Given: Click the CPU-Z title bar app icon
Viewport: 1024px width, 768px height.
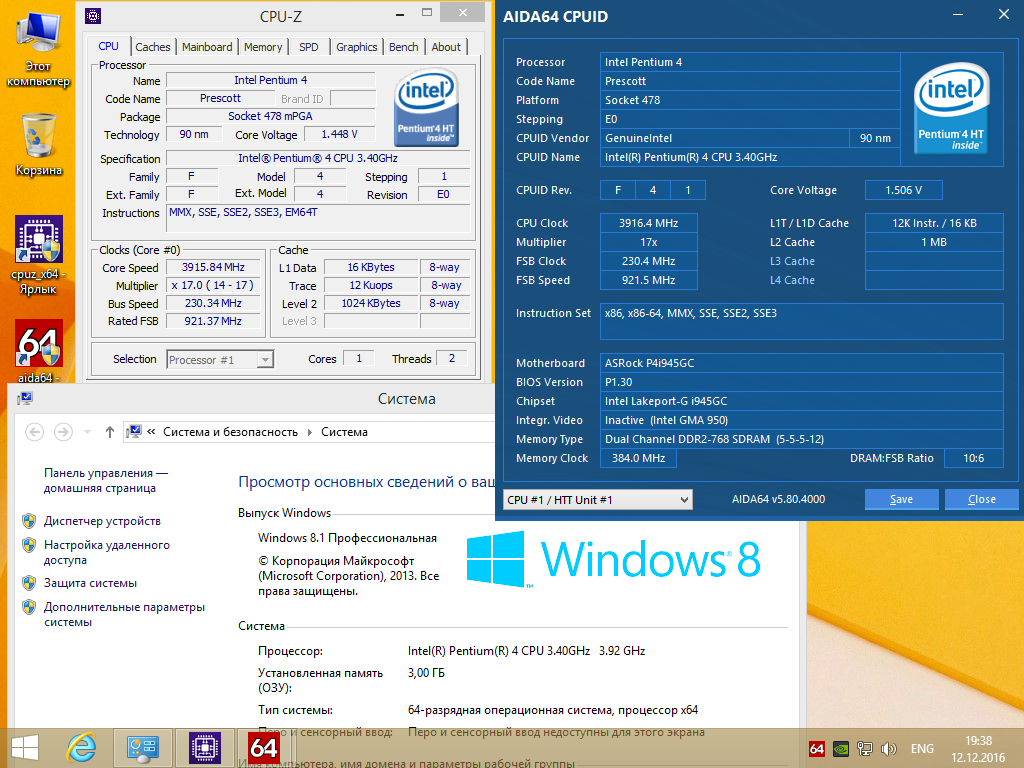Looking at the screenshot, I should [93, 16].
